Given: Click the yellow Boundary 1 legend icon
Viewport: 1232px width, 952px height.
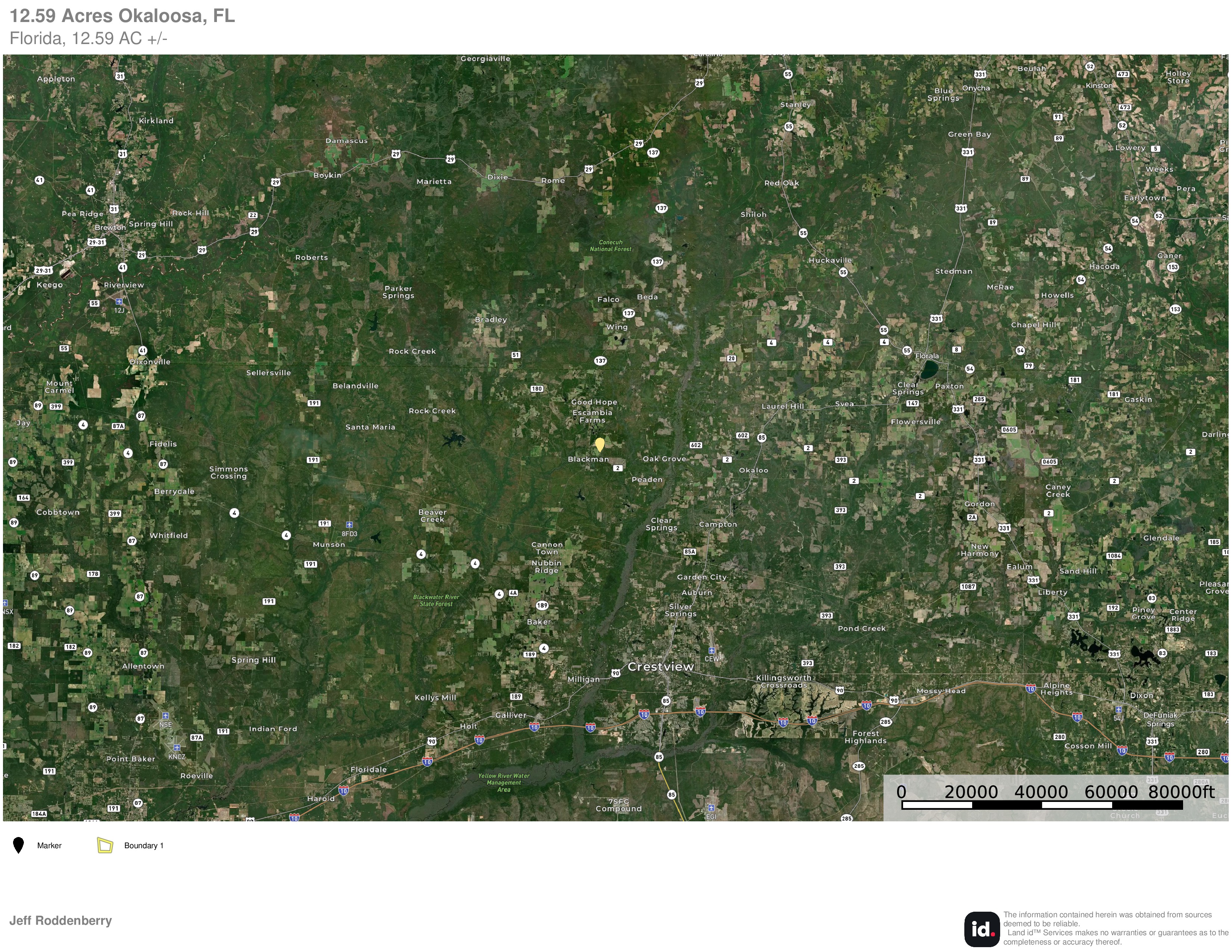Looking at the screenshot, I should [105, 845].
